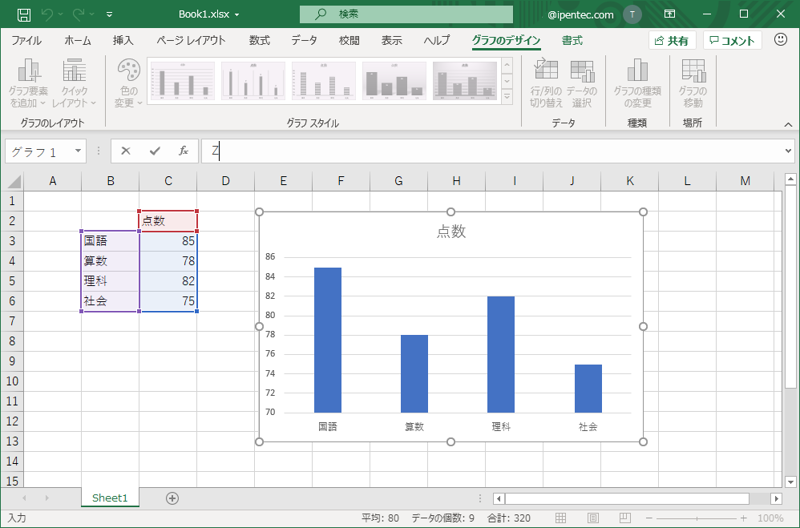Click the 点数 header cell
Image resolution: width=800 pixels, height=528 pixels.
pyautogui.click(x=168, y=221)
